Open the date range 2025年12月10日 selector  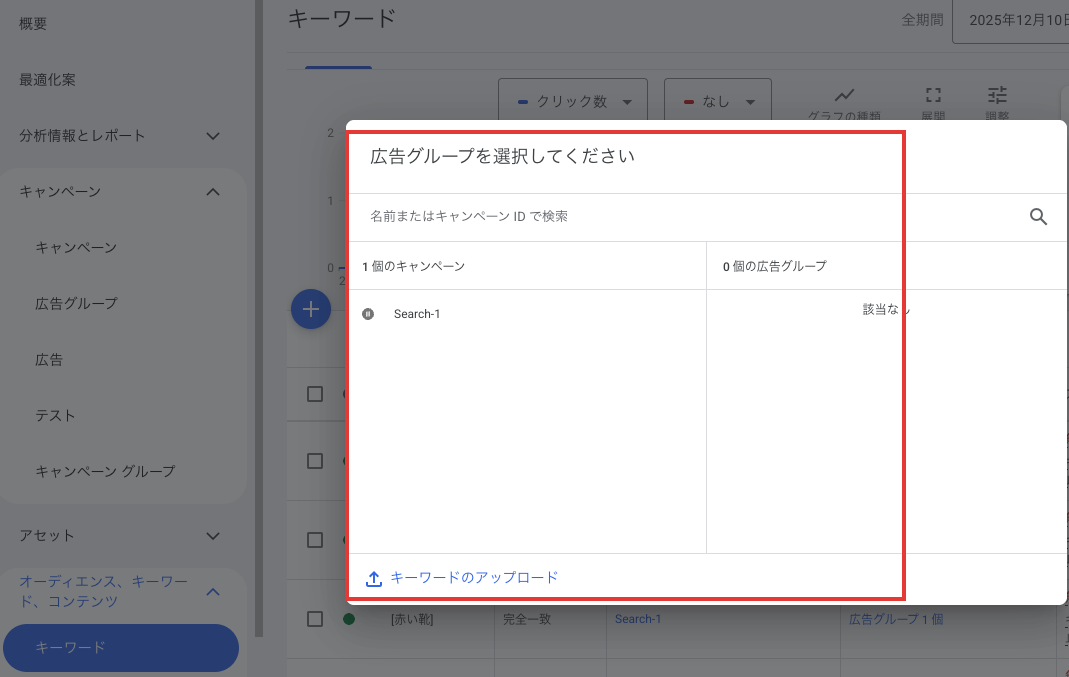click(x=1011, y=20)
